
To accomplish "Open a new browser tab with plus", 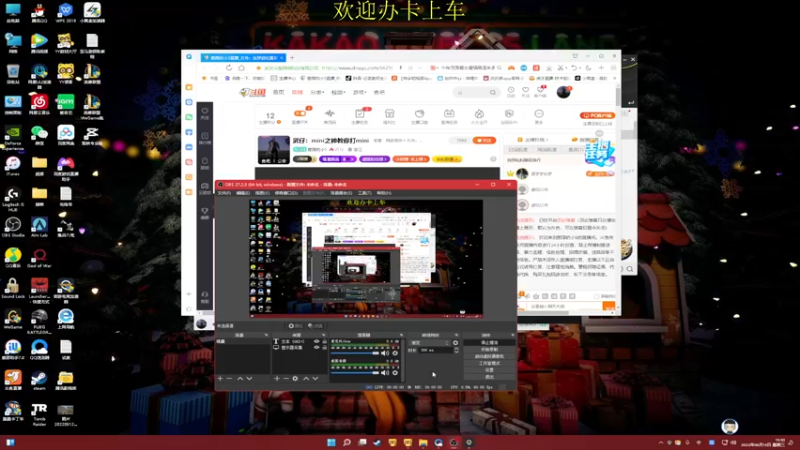I will pos(292,58).
